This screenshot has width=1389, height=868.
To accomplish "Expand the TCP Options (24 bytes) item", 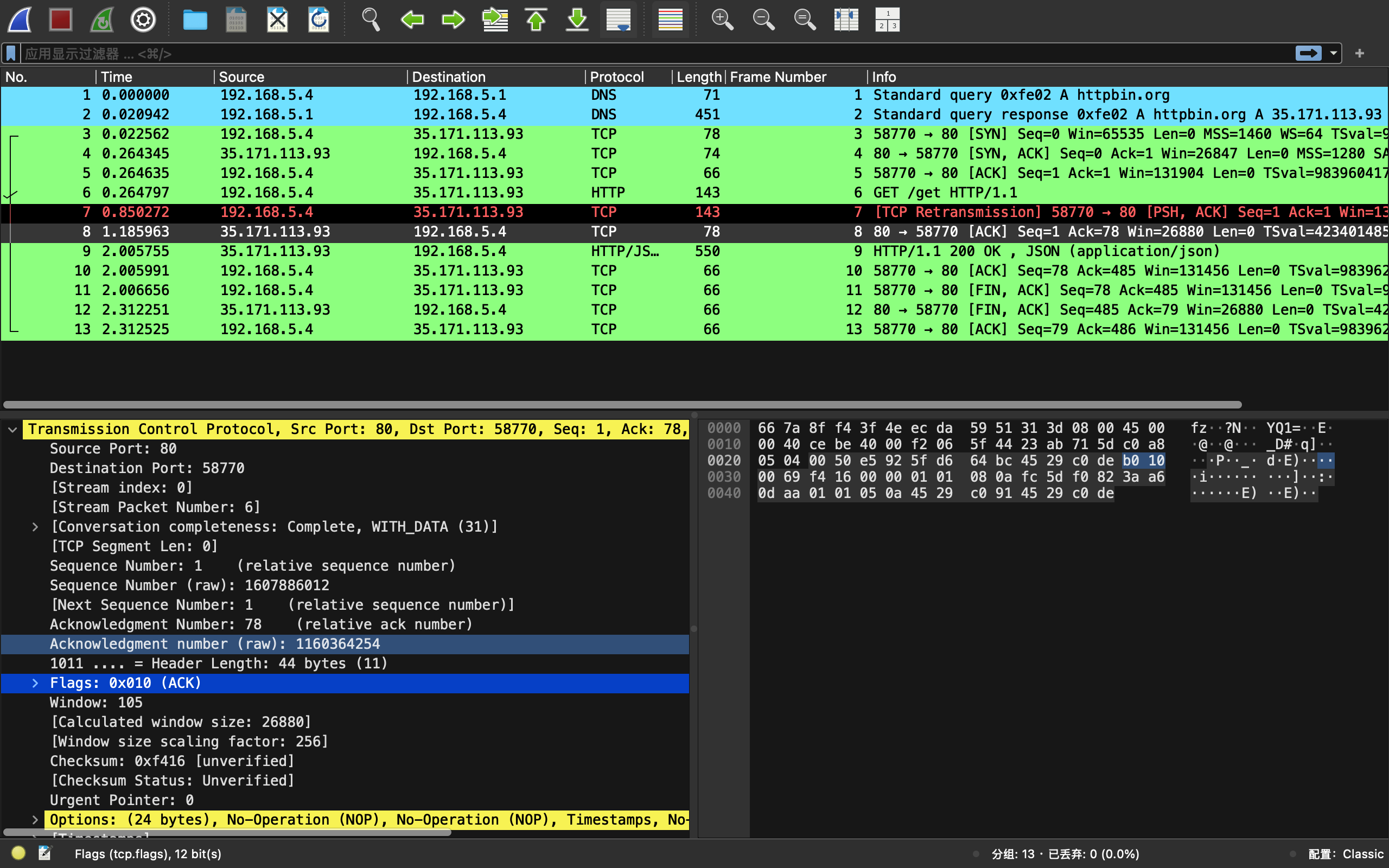I will pos(35,820).
